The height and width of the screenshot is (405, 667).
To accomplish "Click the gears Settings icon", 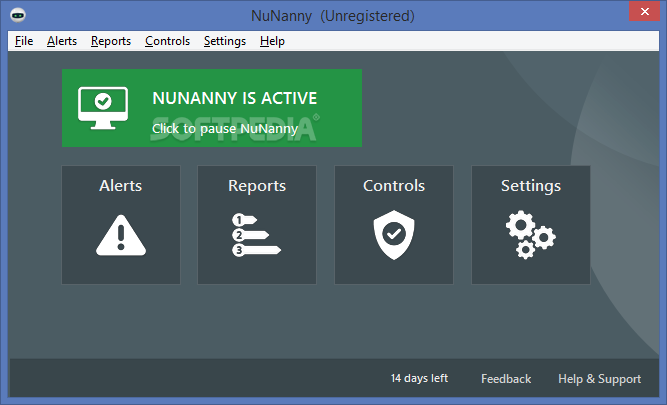I will pyautogui.click(x=531, y=235).
